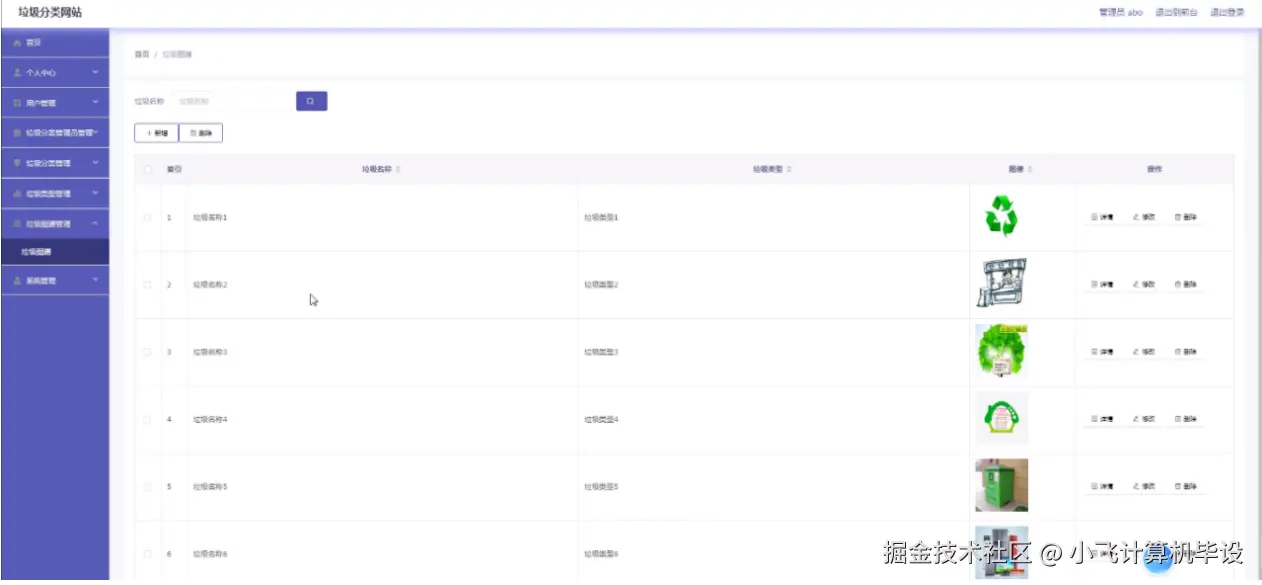Image resolution: width=1262 pixels, height=585 pixels.
Task: Open 详情 for 垃圾名称2 row
Action: click(x=1101, y=285)
